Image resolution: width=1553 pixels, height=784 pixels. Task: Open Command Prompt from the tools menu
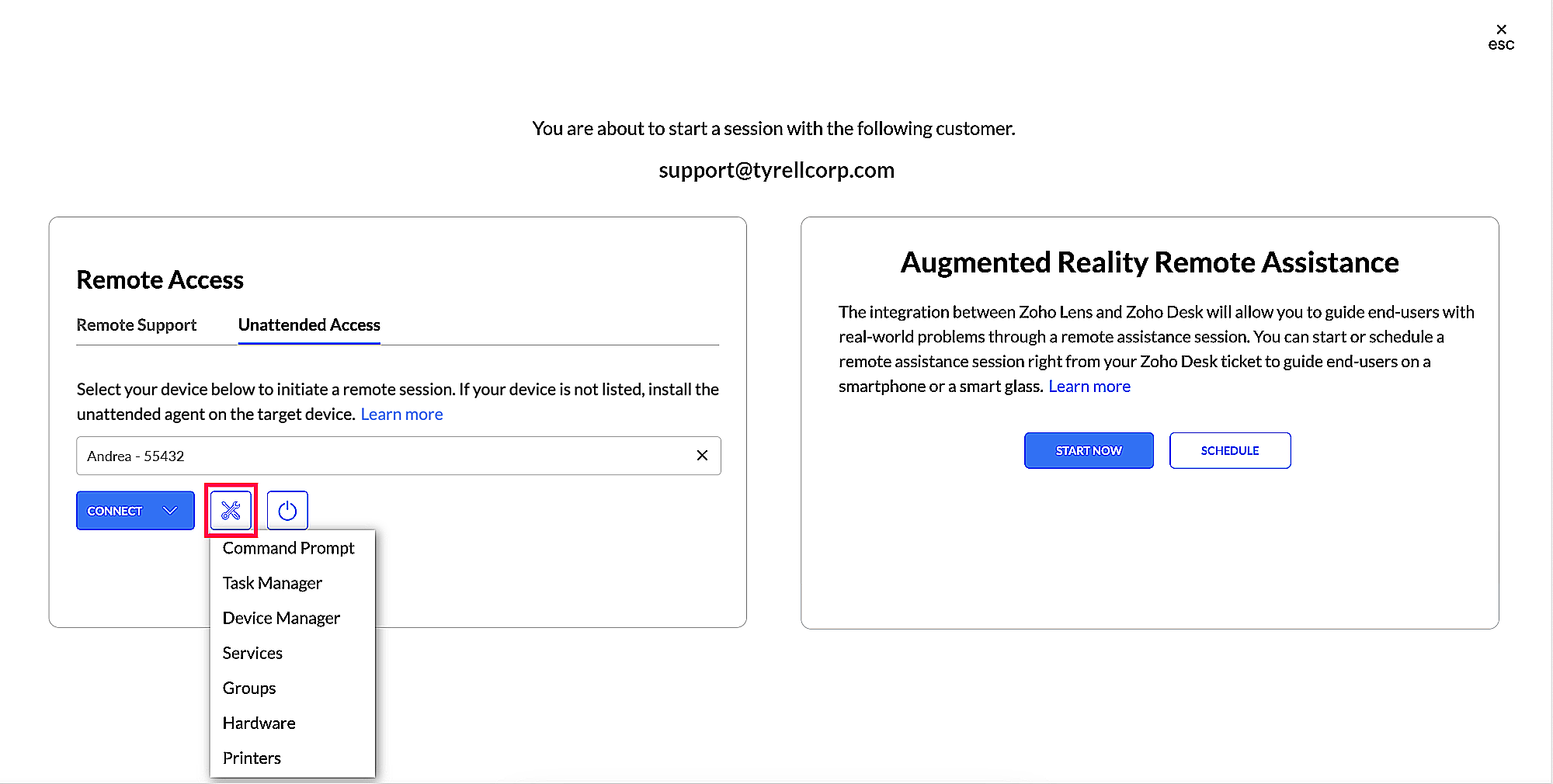tap(288, 548)
